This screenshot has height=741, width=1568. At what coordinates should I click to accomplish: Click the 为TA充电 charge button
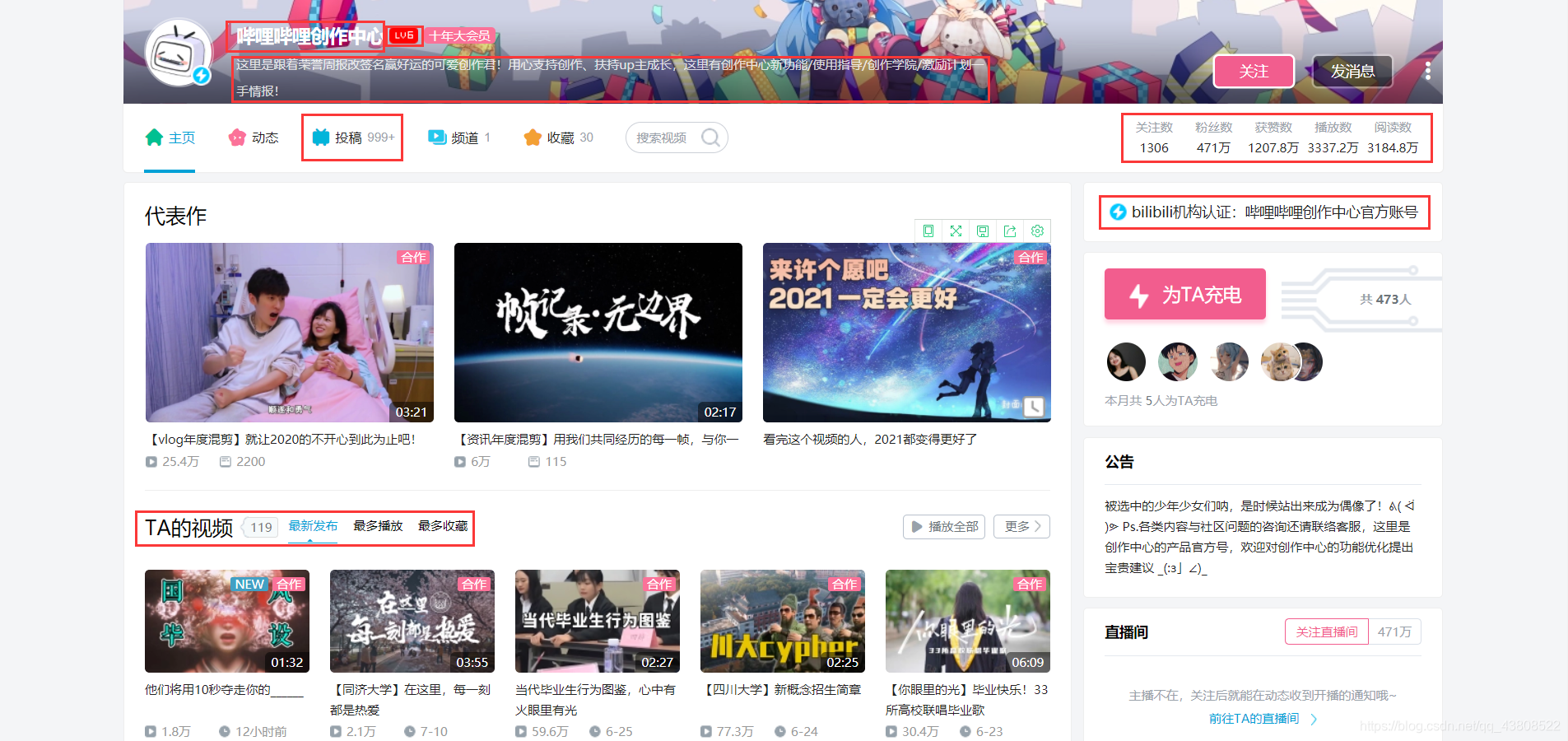pos(1184,294)
